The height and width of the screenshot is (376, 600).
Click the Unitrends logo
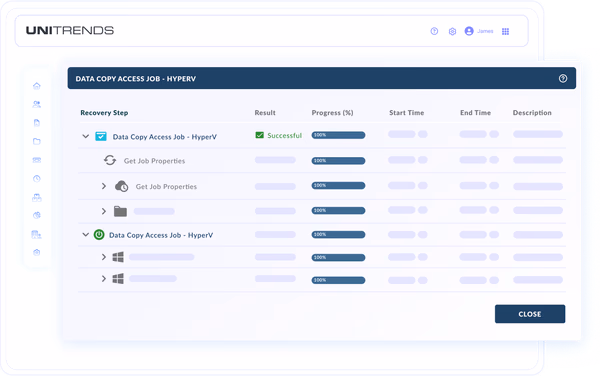(x=70, y=31)
